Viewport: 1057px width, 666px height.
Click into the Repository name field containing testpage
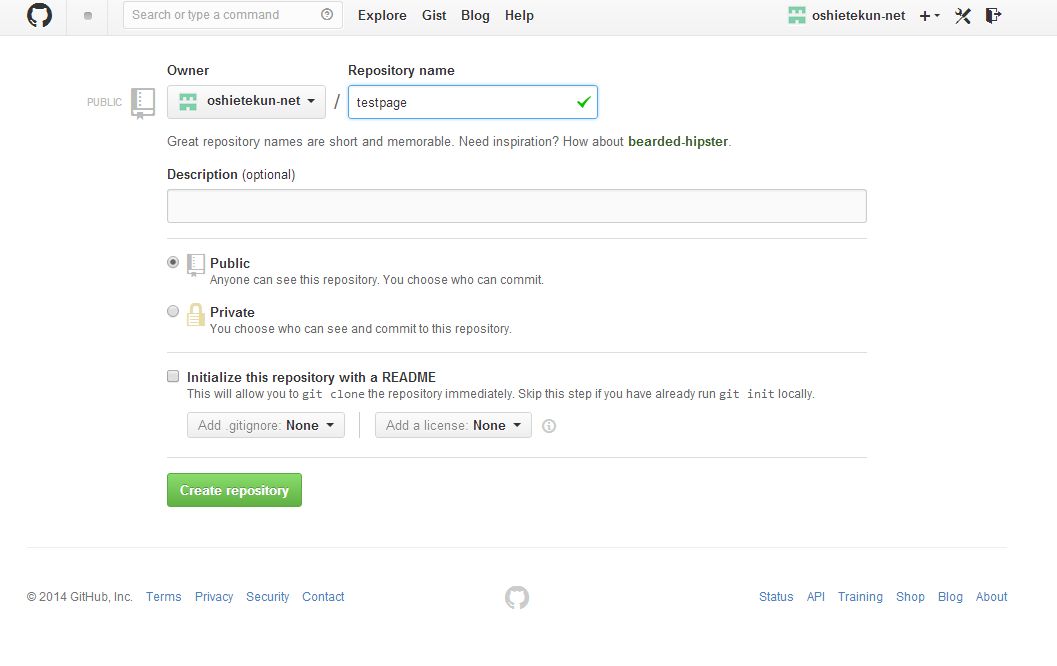click(x=473, y=102)
